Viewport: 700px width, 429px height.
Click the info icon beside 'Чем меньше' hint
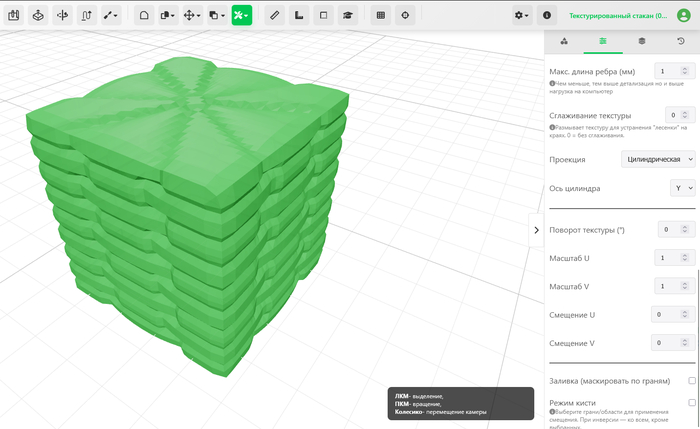pos(552,83)
